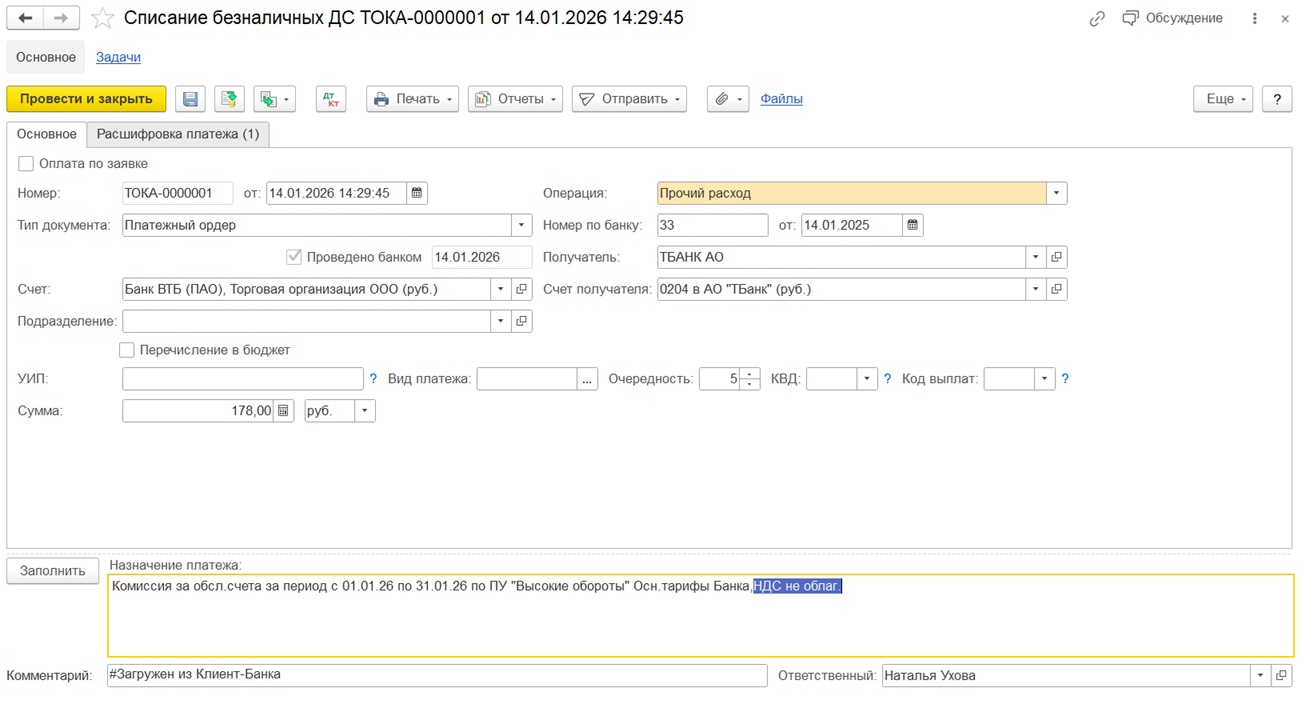Click the save document diskette icon
This screenshot has height=704, width=1313.
190,99
